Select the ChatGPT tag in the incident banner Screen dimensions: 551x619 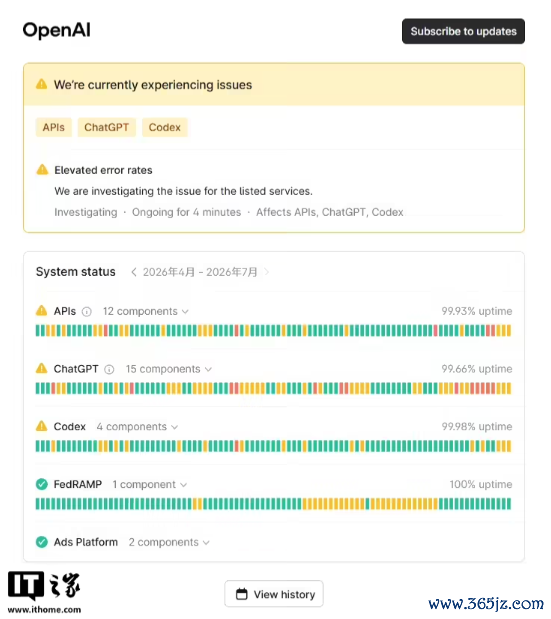coord(107,127)
